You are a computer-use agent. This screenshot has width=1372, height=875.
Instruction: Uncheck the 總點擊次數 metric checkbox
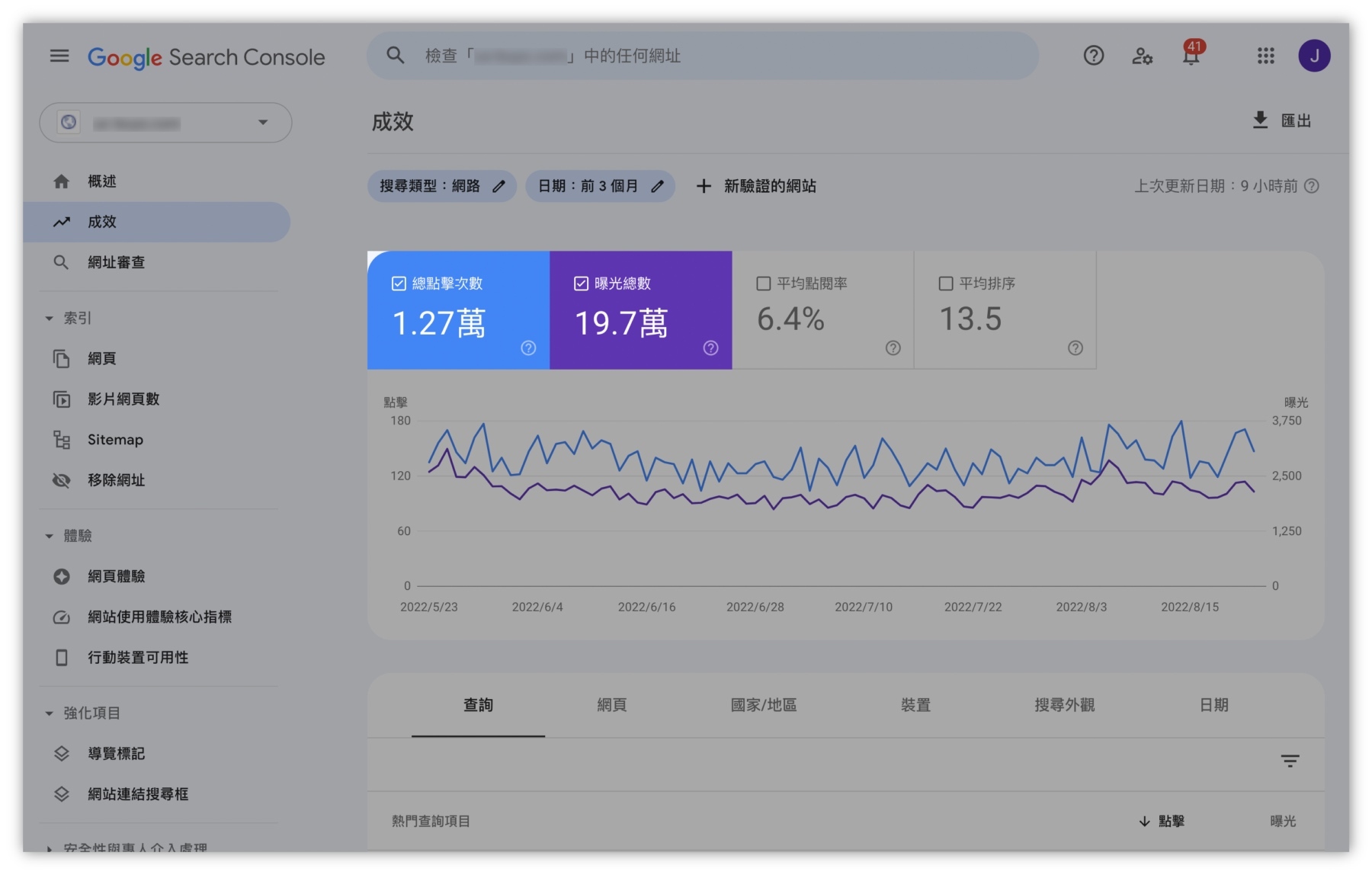point(399,284)
